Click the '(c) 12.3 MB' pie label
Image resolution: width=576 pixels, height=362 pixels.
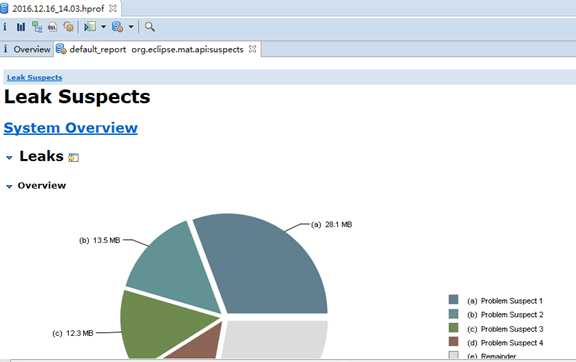(x=73, y=333)
